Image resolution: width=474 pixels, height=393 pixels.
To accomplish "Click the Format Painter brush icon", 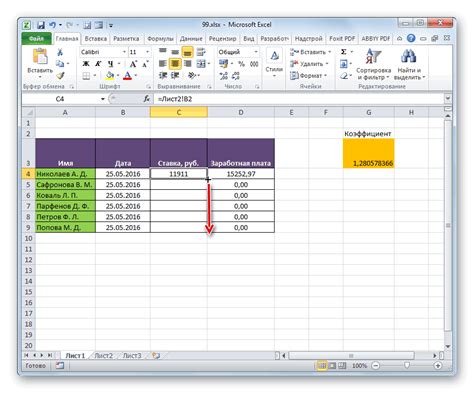I will click(60, 76).
